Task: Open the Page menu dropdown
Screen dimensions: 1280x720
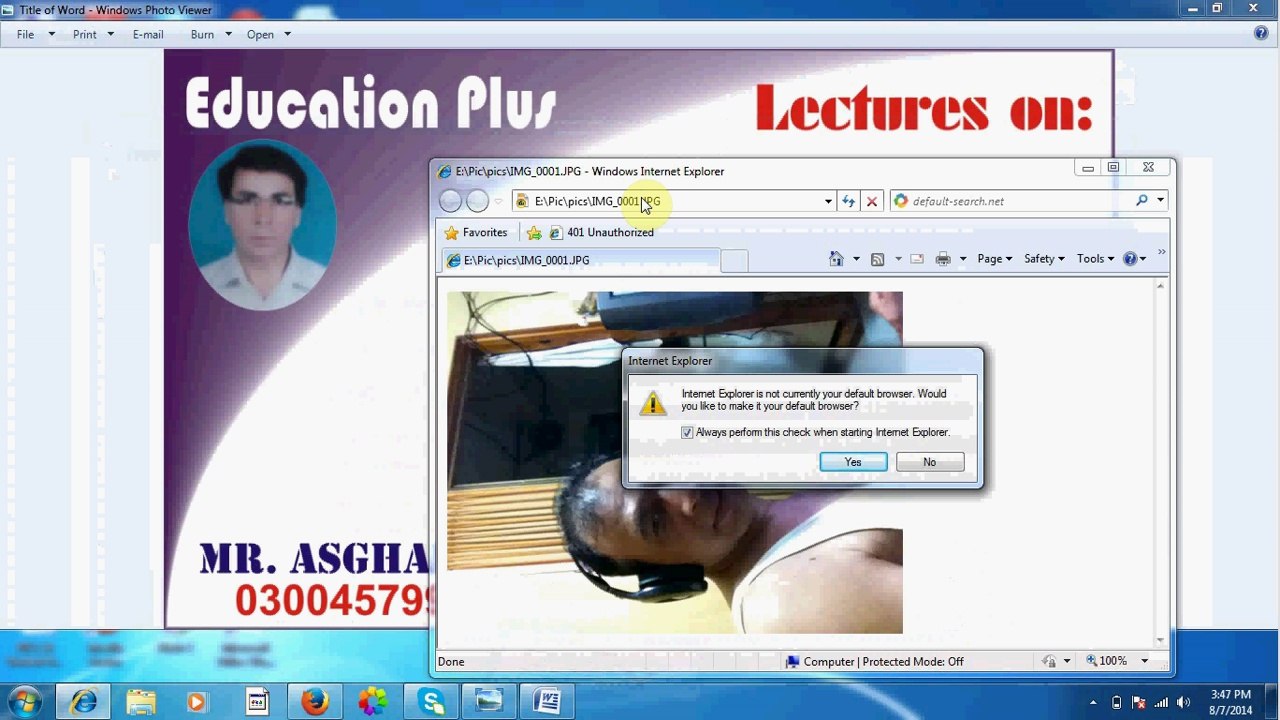Action: (x=995, y=259)
